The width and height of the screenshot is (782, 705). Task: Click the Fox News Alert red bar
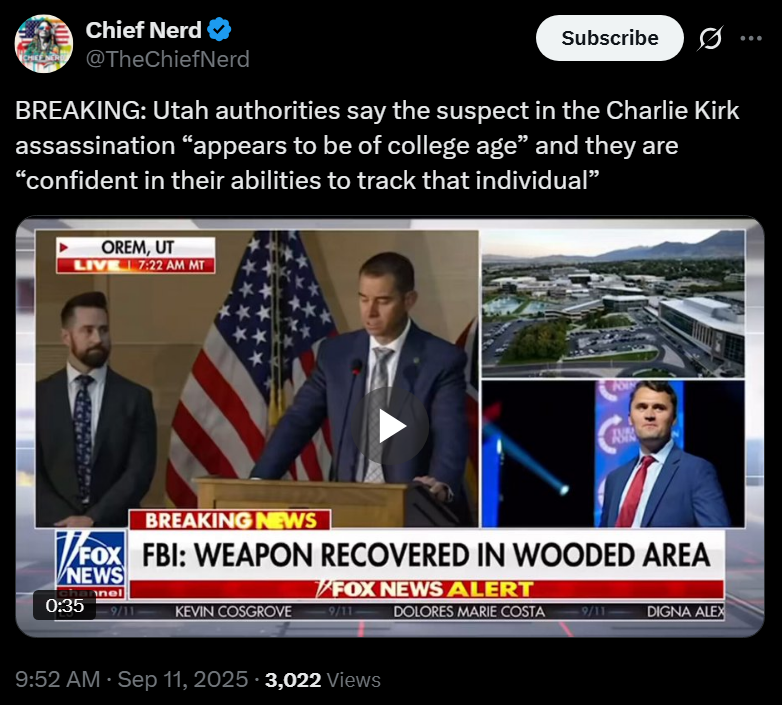[426, 589]
